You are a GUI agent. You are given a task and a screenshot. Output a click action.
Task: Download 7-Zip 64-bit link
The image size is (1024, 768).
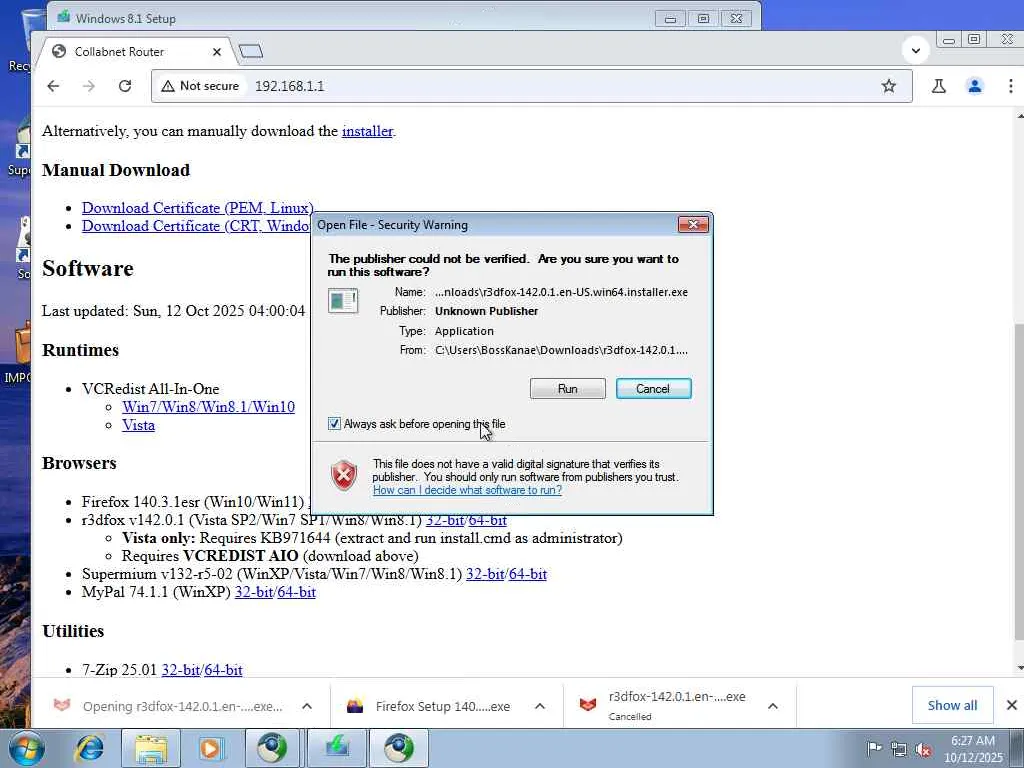coord(223,670)
